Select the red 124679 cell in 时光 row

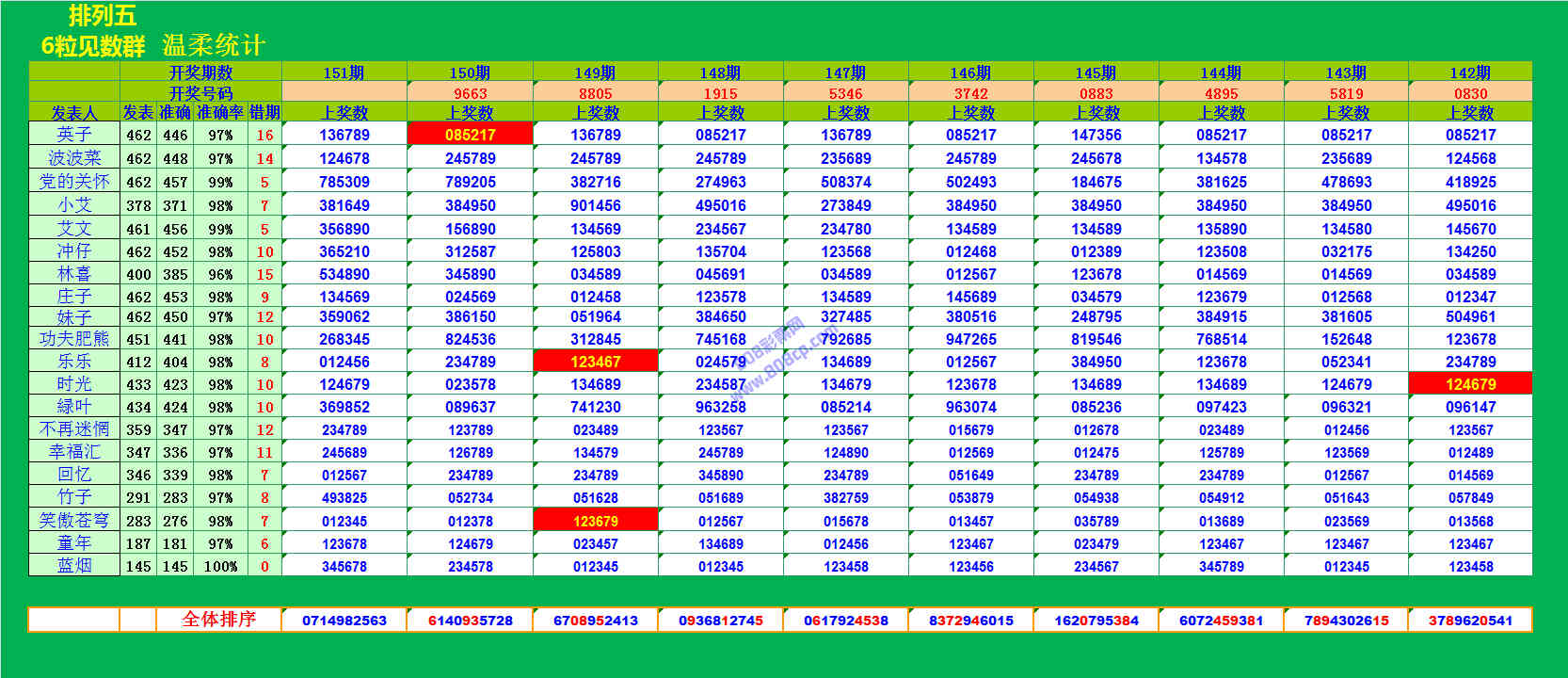click(1470, 384)
